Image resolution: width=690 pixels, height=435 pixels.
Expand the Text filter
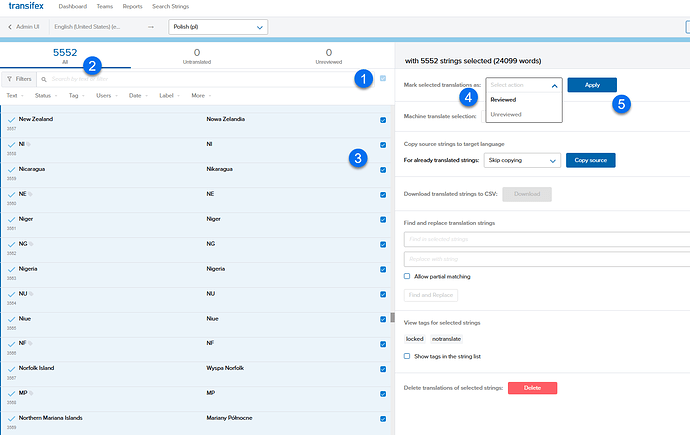click(15, 95)
